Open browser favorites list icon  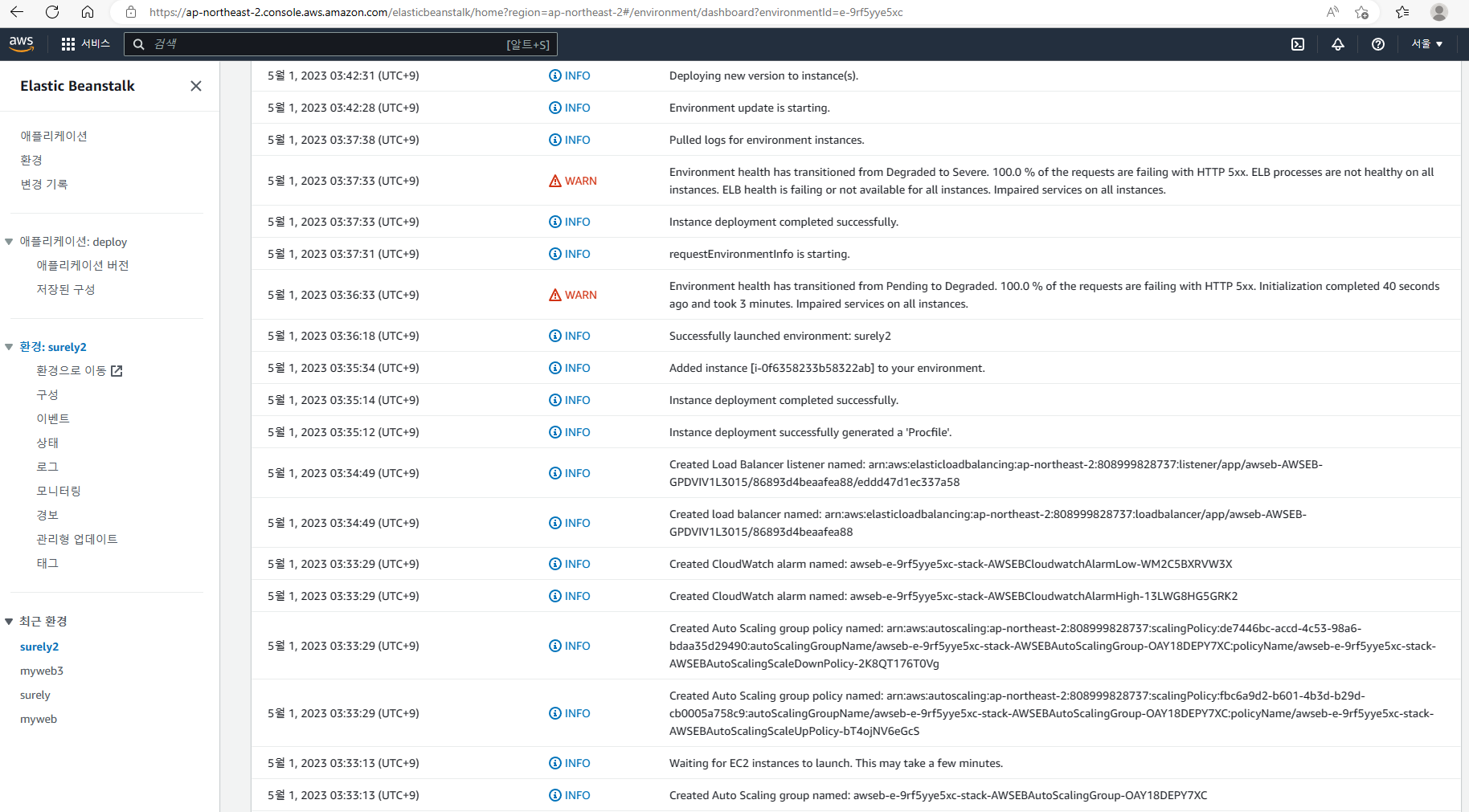click(x=1402, y=12)
